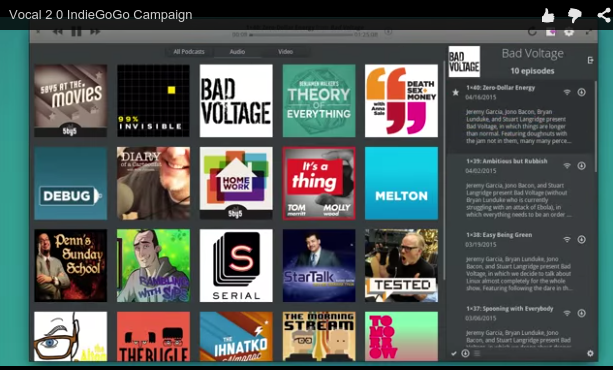Switch to the Audio tab
This screenshot has width=613, height=370.
pos(237,52)
